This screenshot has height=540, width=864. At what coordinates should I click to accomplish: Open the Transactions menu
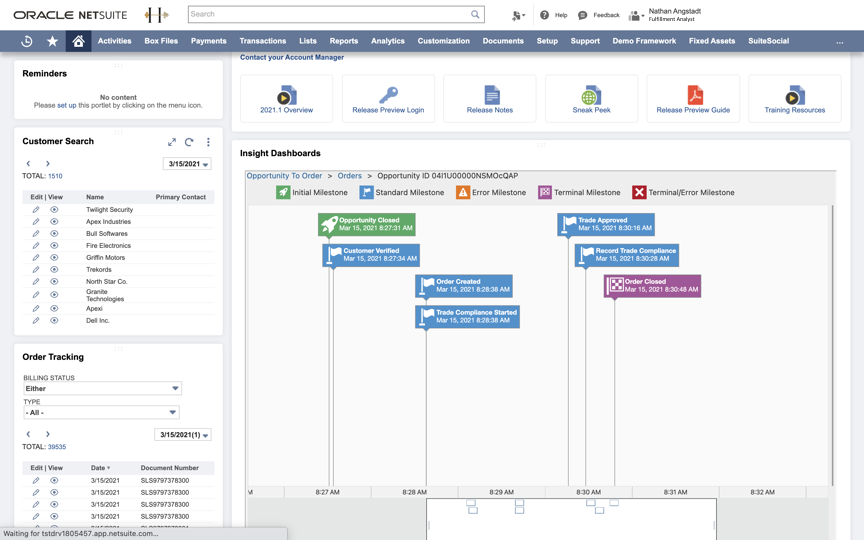tap(263, 41)
